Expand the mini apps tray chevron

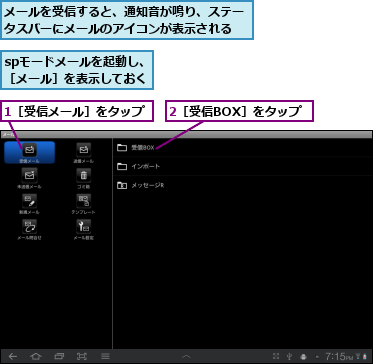click(186, 357)
